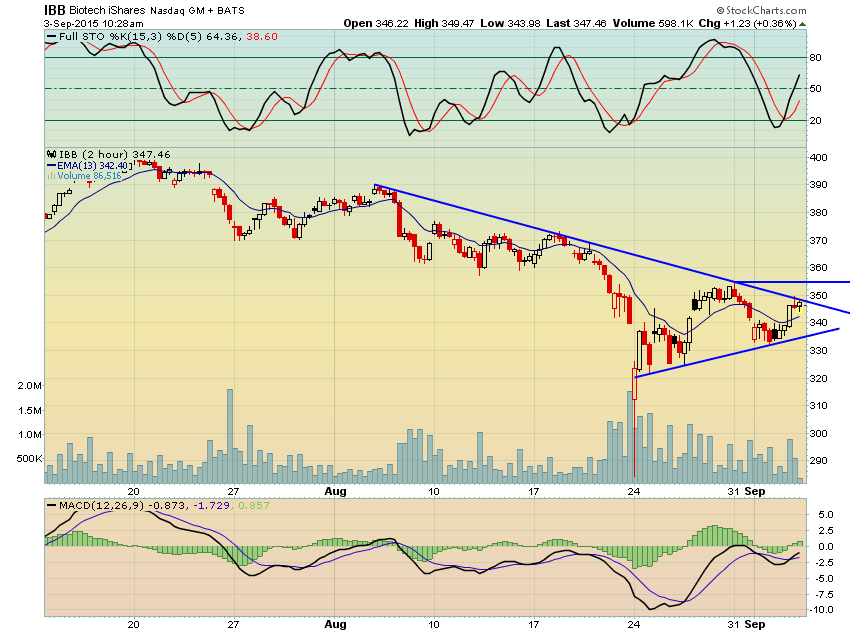Viewport: 850px width, 633px height.
Task: Click the 390 price axis label
Action: click(818, 184)
